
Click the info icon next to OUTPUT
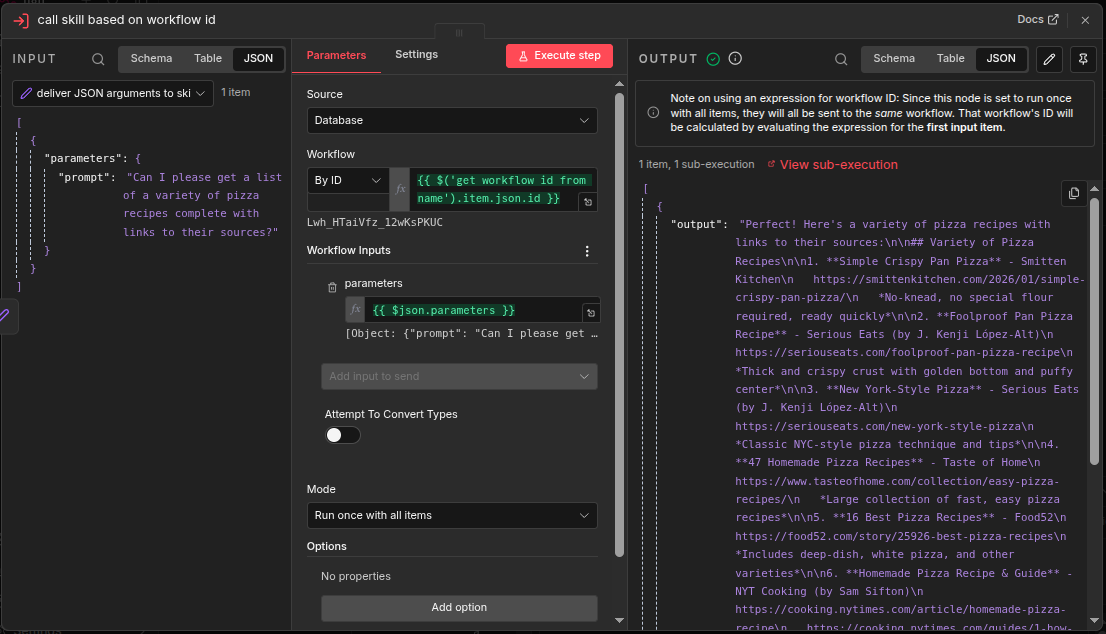pos(735,58)
